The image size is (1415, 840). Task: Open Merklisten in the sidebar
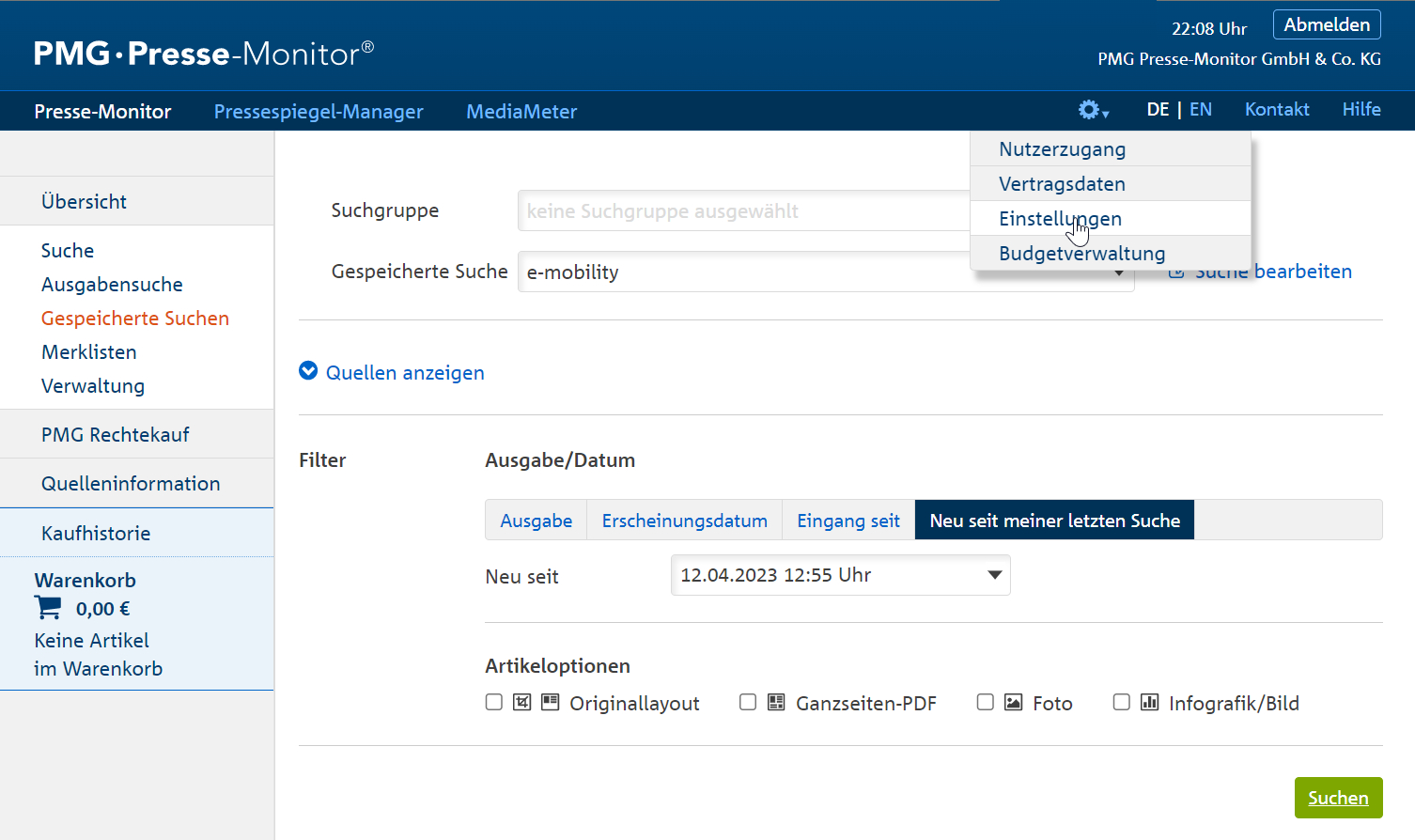coord(89,351)
